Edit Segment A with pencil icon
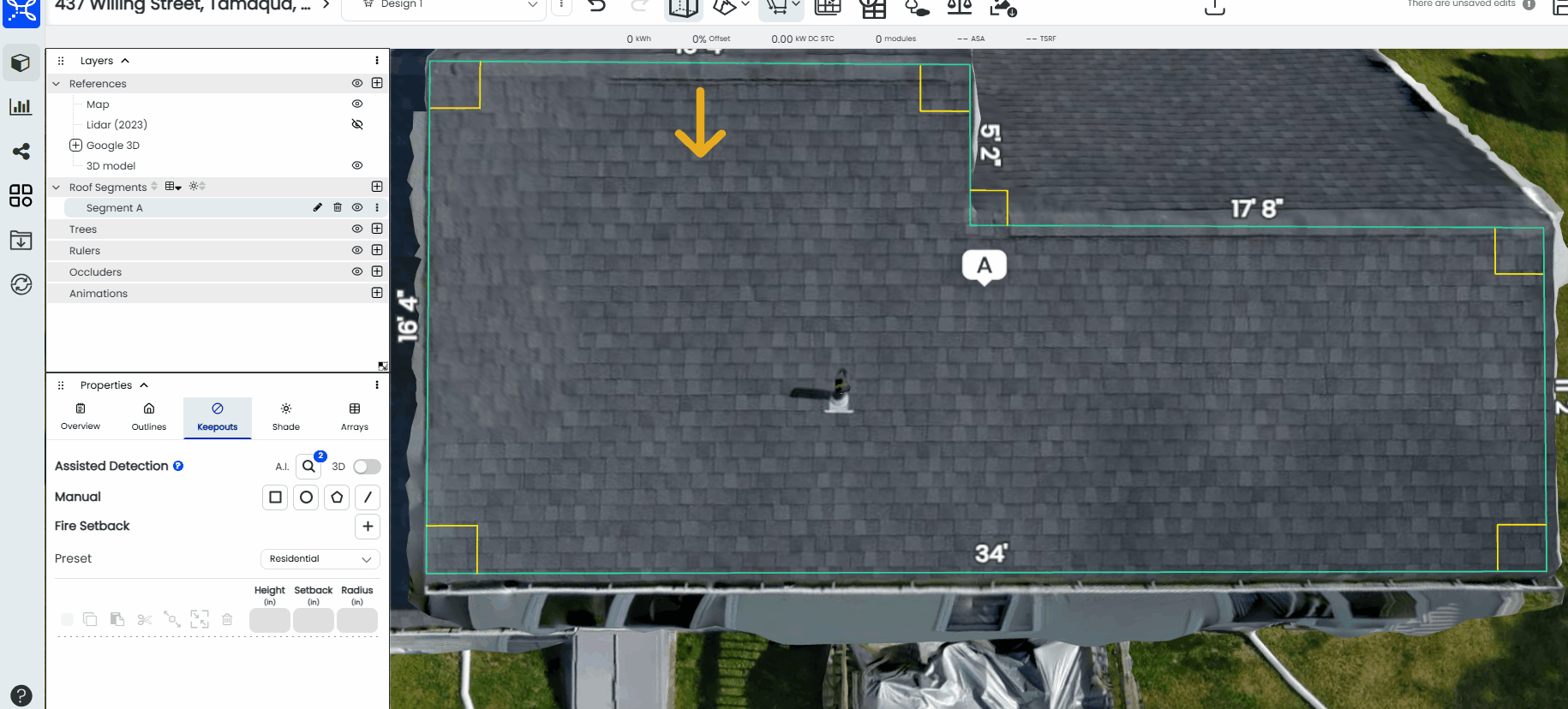1568x709 pixels. [x=318, y=207]
